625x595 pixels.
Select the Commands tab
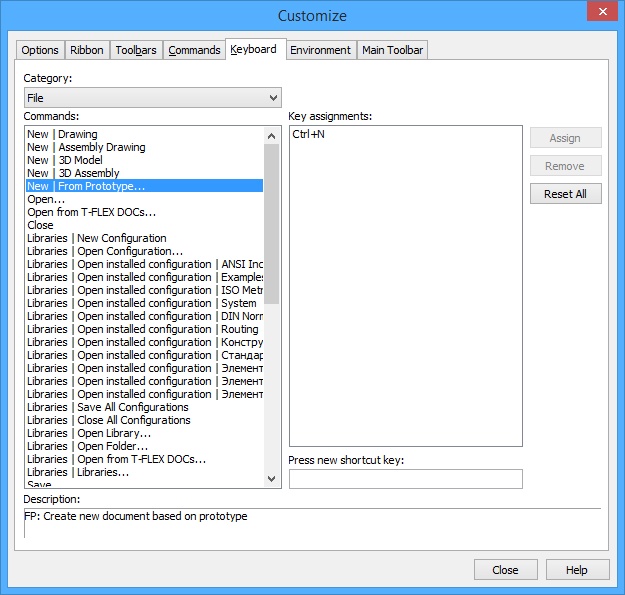[194, 50]
